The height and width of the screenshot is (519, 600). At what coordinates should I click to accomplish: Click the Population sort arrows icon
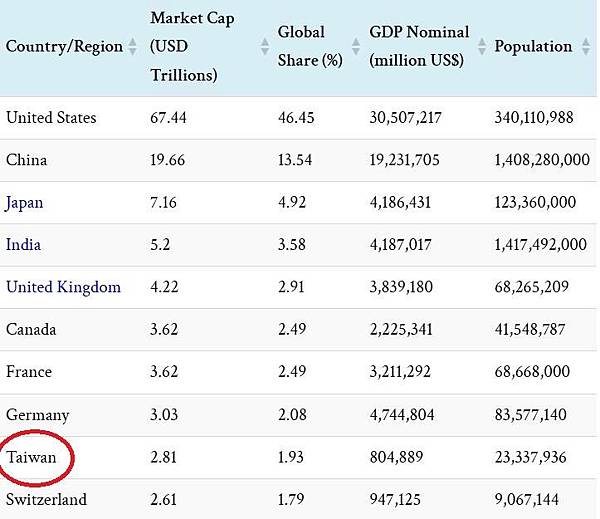[583, 47]
